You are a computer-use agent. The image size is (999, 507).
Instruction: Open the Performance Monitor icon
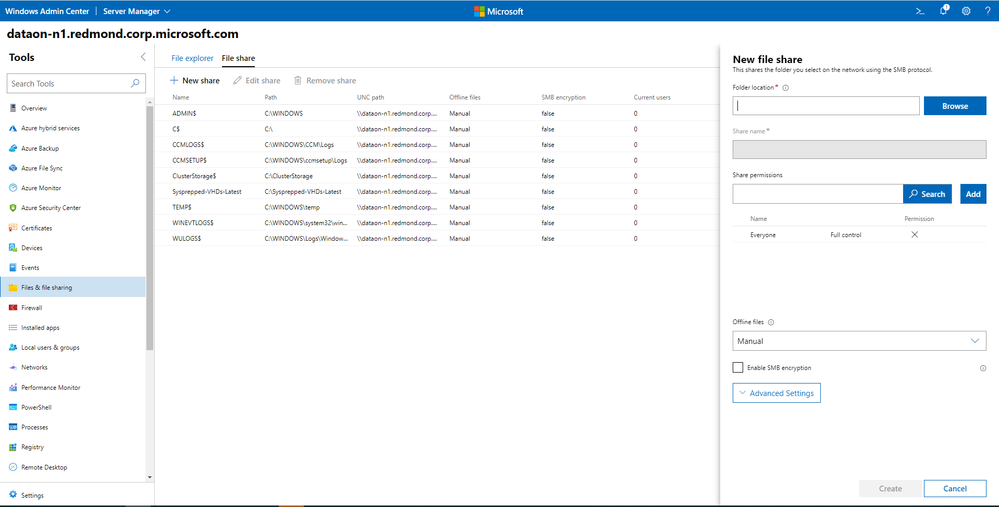(x=13, y=387)
